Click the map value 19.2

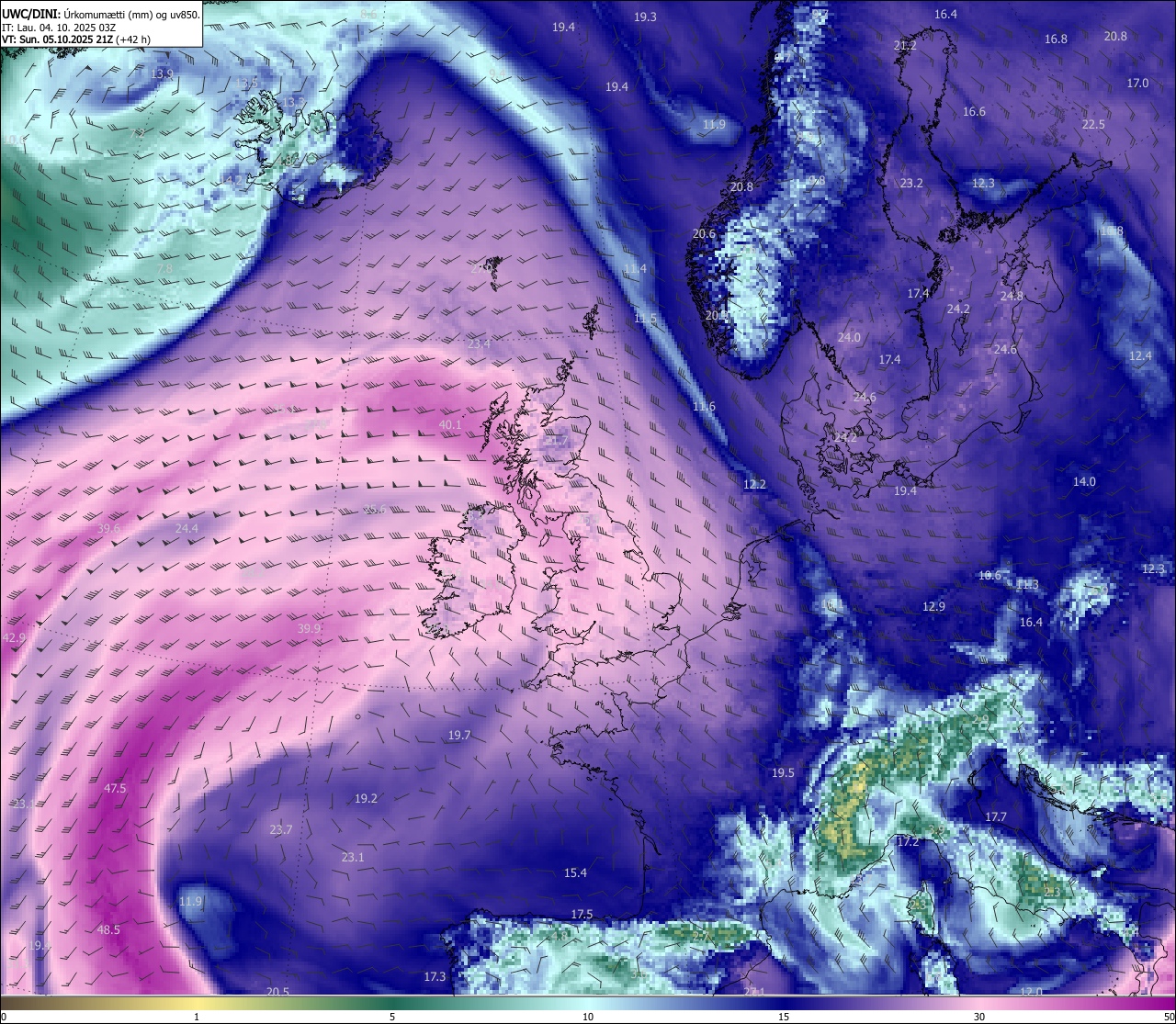pos(366,798)
